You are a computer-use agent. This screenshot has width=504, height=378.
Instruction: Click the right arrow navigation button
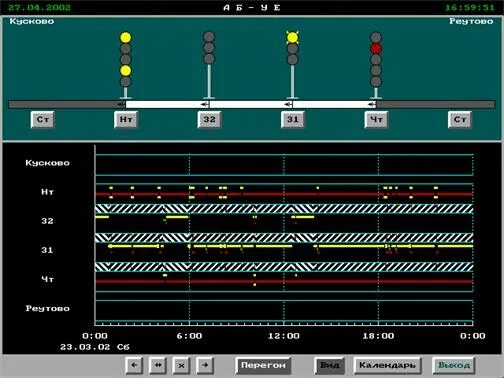coord(205,366)
